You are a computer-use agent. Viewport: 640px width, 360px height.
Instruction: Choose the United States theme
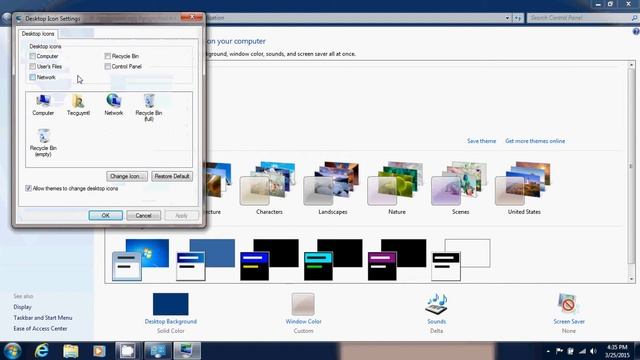coord(524,188)
